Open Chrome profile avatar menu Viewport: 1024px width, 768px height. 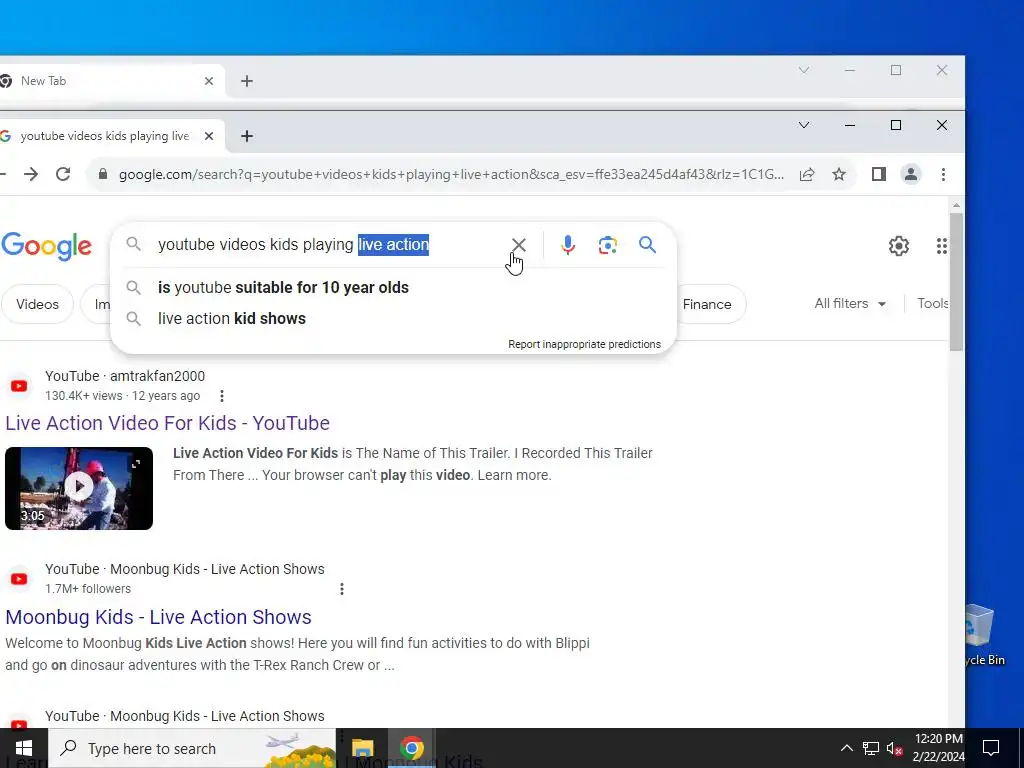point(910,174)
